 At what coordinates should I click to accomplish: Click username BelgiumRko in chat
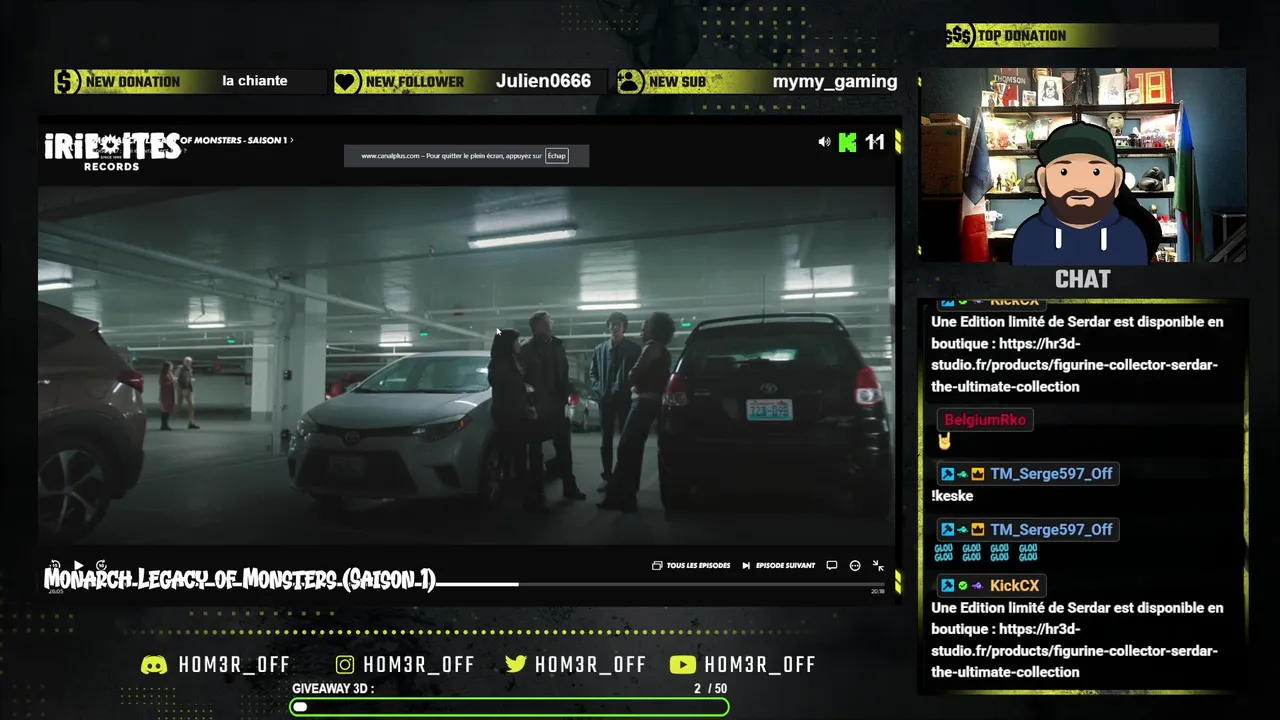point(985,420)
